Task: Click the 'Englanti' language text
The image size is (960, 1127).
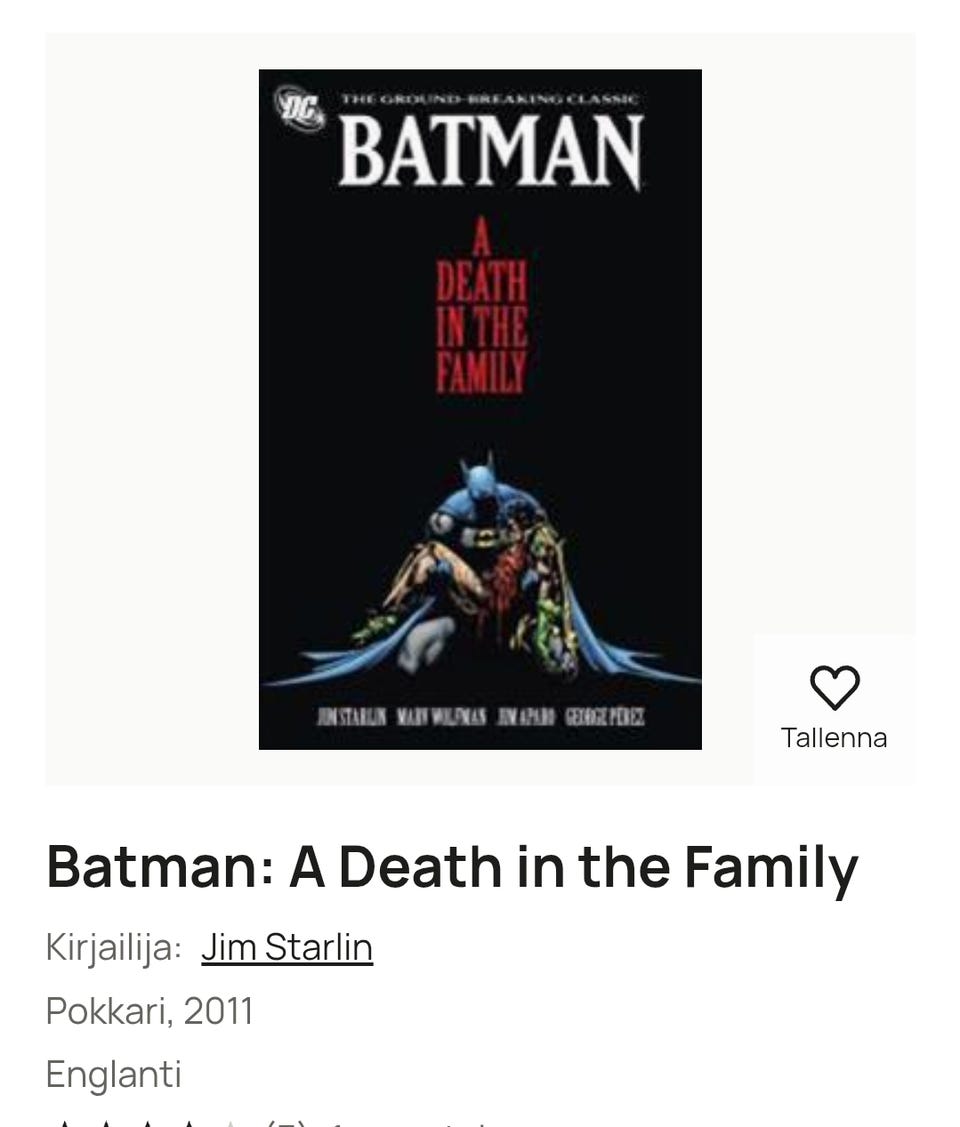Action: pyautogui.click(x=113, y=1074)
